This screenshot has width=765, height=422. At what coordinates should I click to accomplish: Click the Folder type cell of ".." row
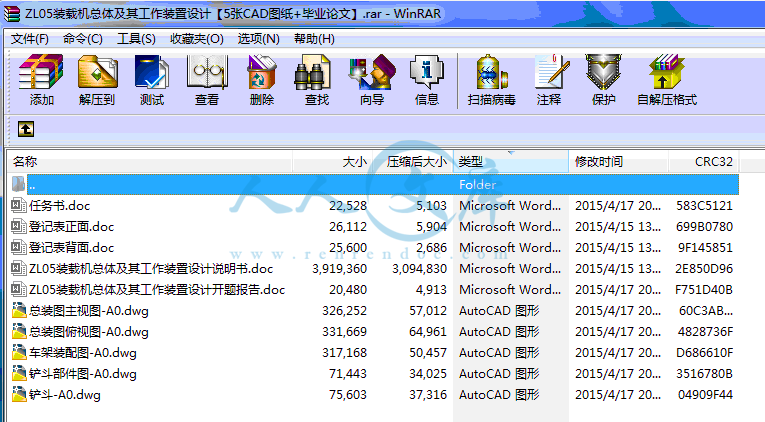coord(477,184)
